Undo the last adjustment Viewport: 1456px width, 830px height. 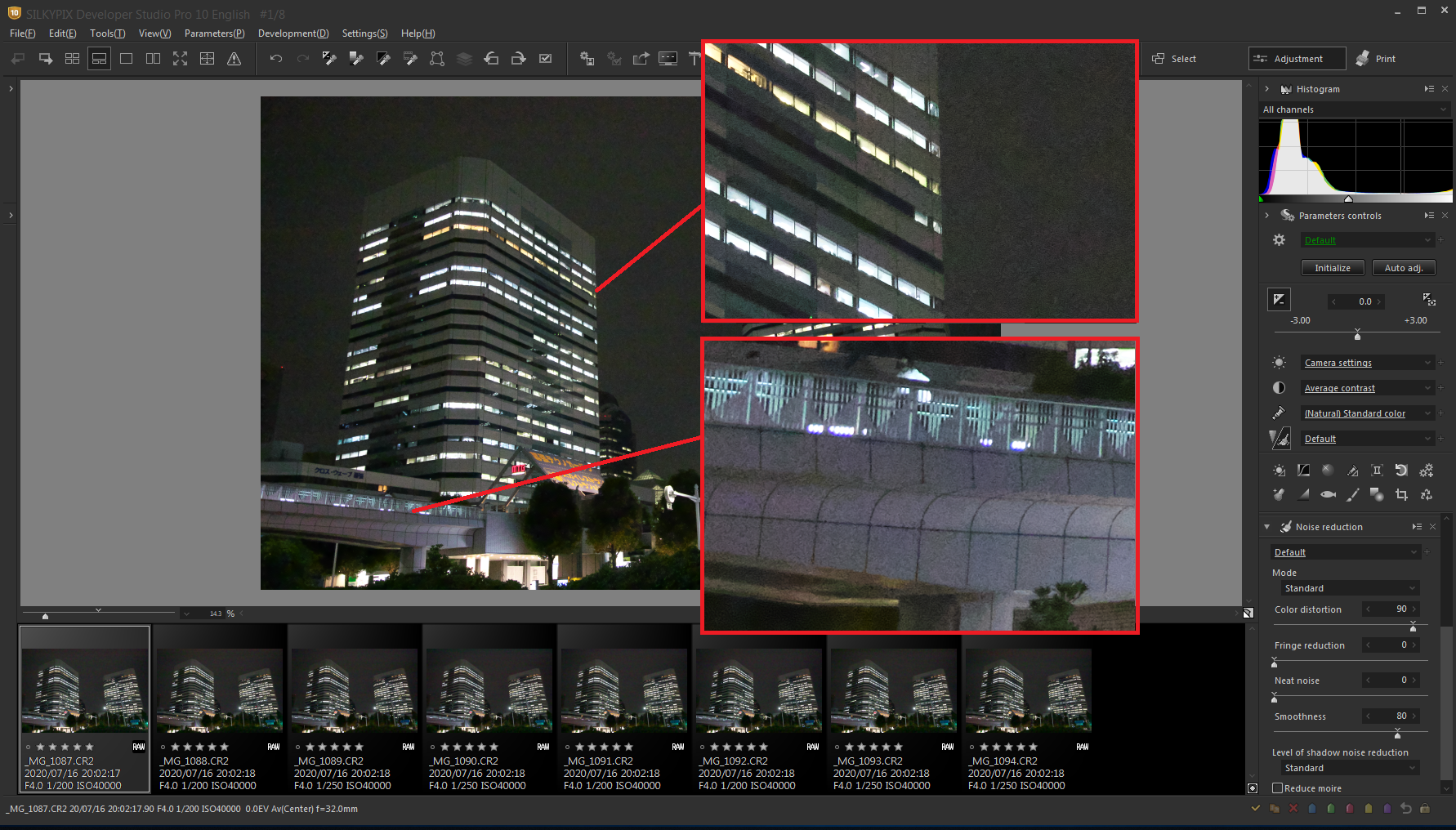[276, 59]
